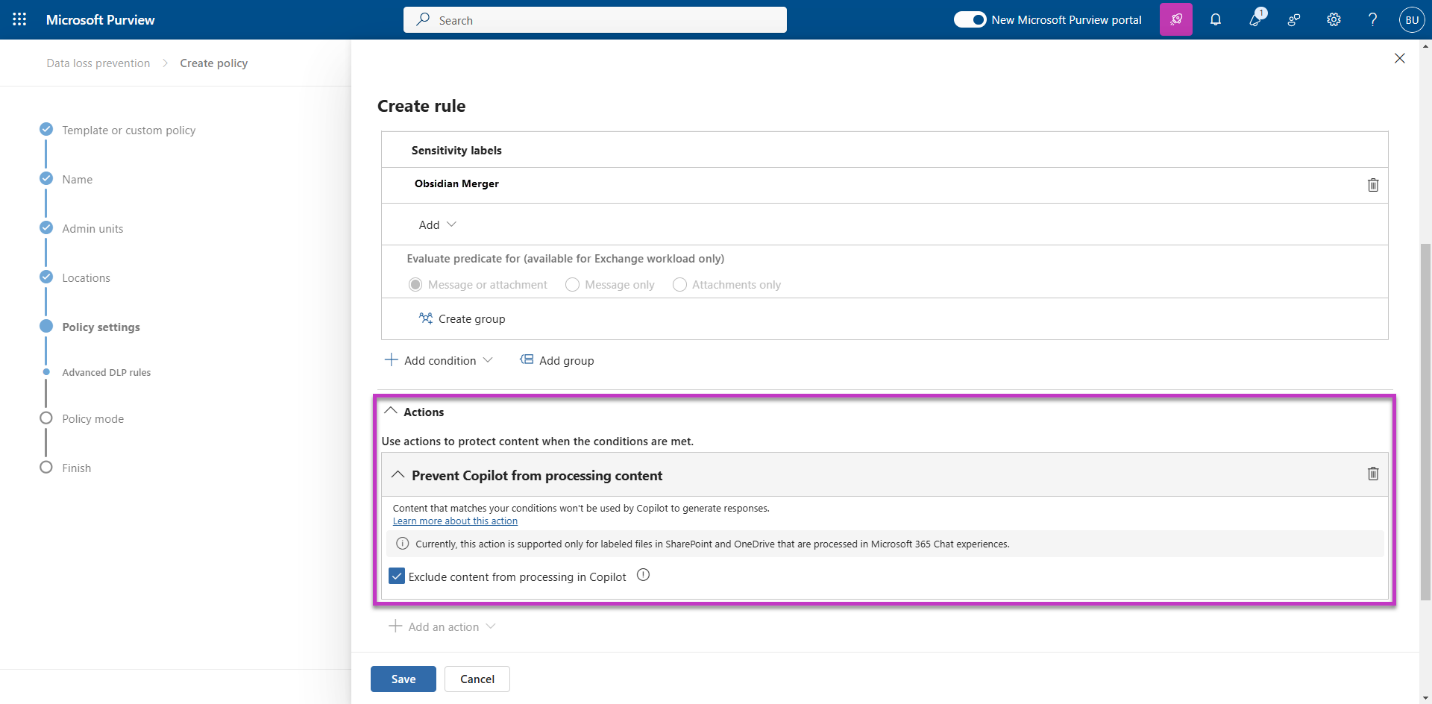Screen dimensions: 1432x704
Task: Click the top Search box
Action: pyautogui.click(x=595, y=20)
